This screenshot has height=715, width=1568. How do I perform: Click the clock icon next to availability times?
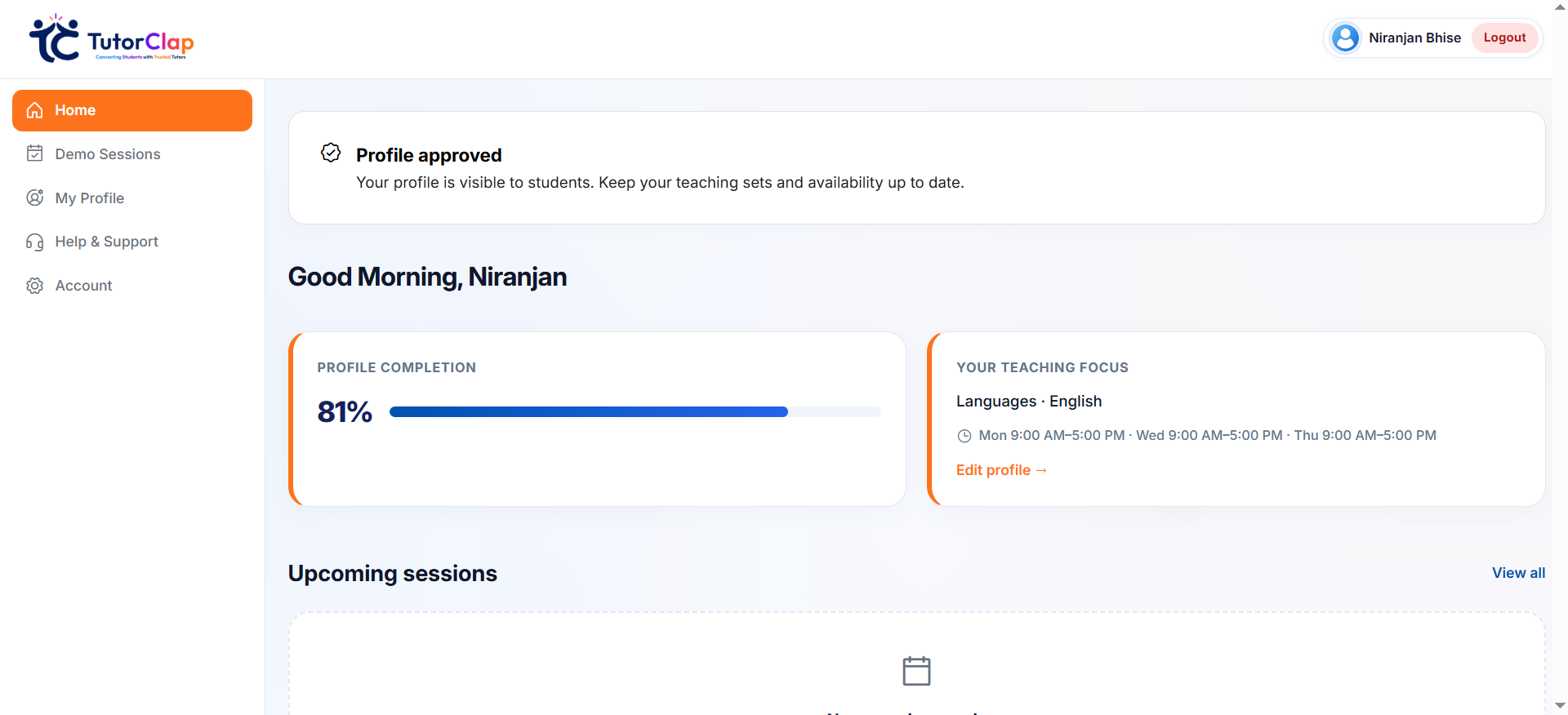pos(964,436)
